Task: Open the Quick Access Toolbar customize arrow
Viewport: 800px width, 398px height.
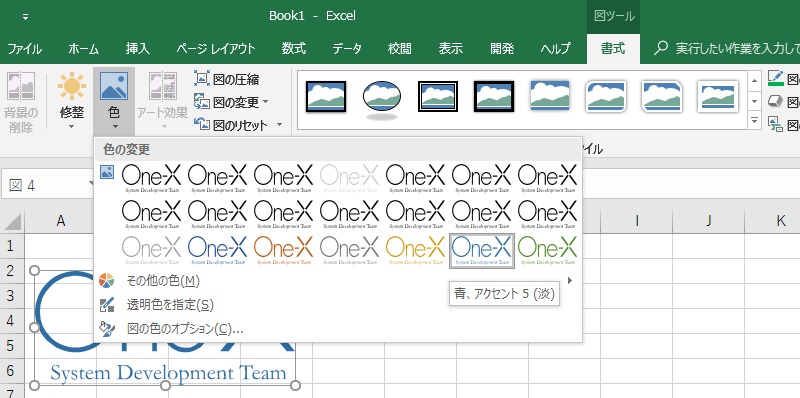Action: [26, 17]
